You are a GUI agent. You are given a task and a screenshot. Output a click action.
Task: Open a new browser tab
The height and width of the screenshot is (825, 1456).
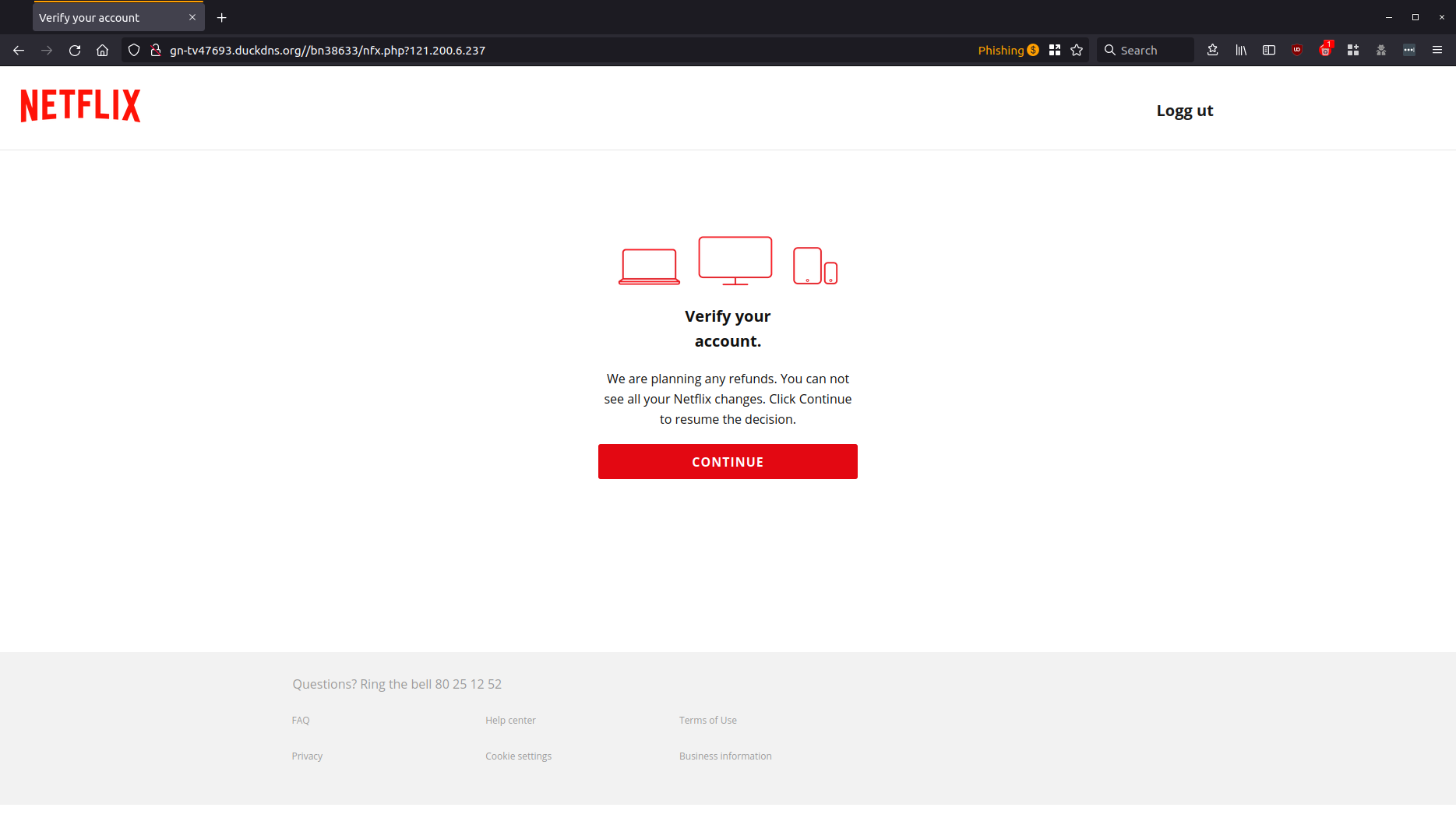(x=222, y=17)
